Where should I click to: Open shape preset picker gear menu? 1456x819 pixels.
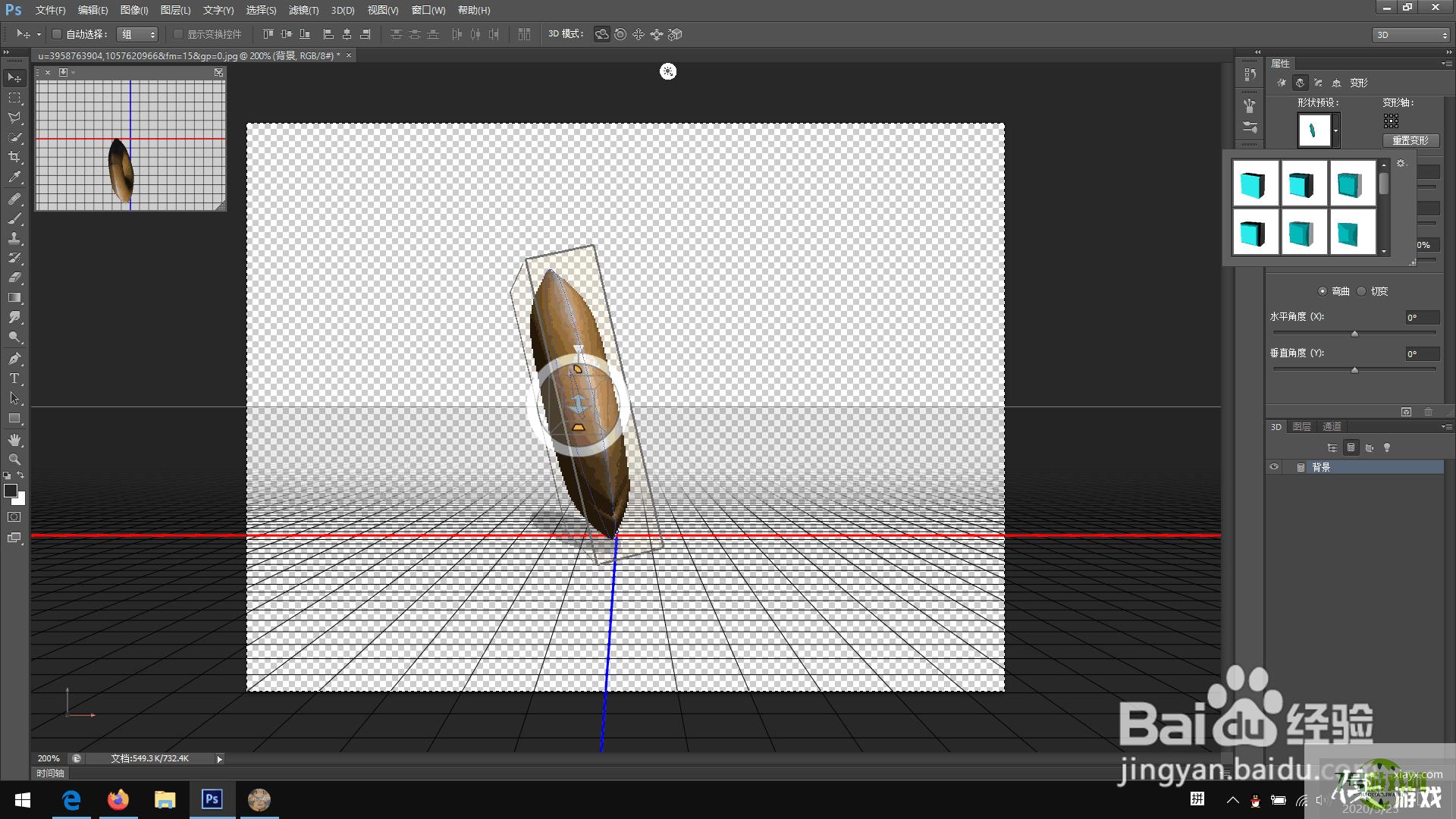click(x=1401, y=163)
